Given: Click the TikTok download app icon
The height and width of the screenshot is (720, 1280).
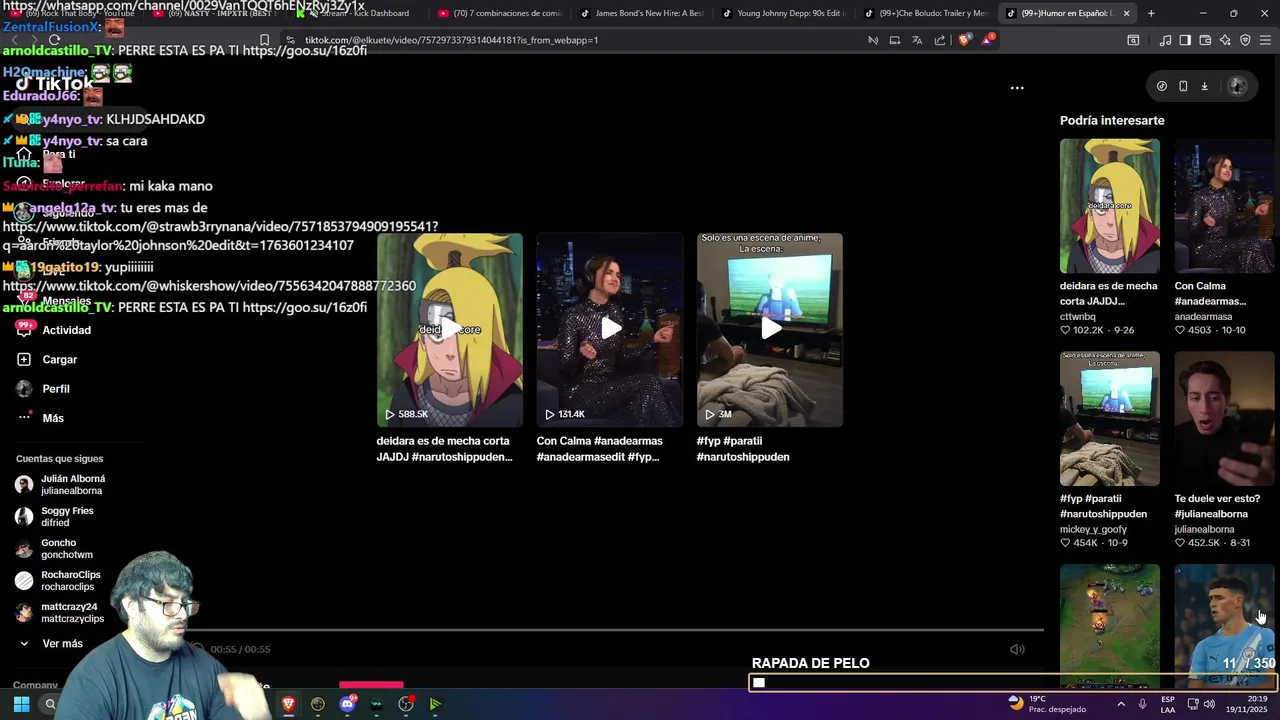Looking at the screenshot, I should click(1204, 86).
